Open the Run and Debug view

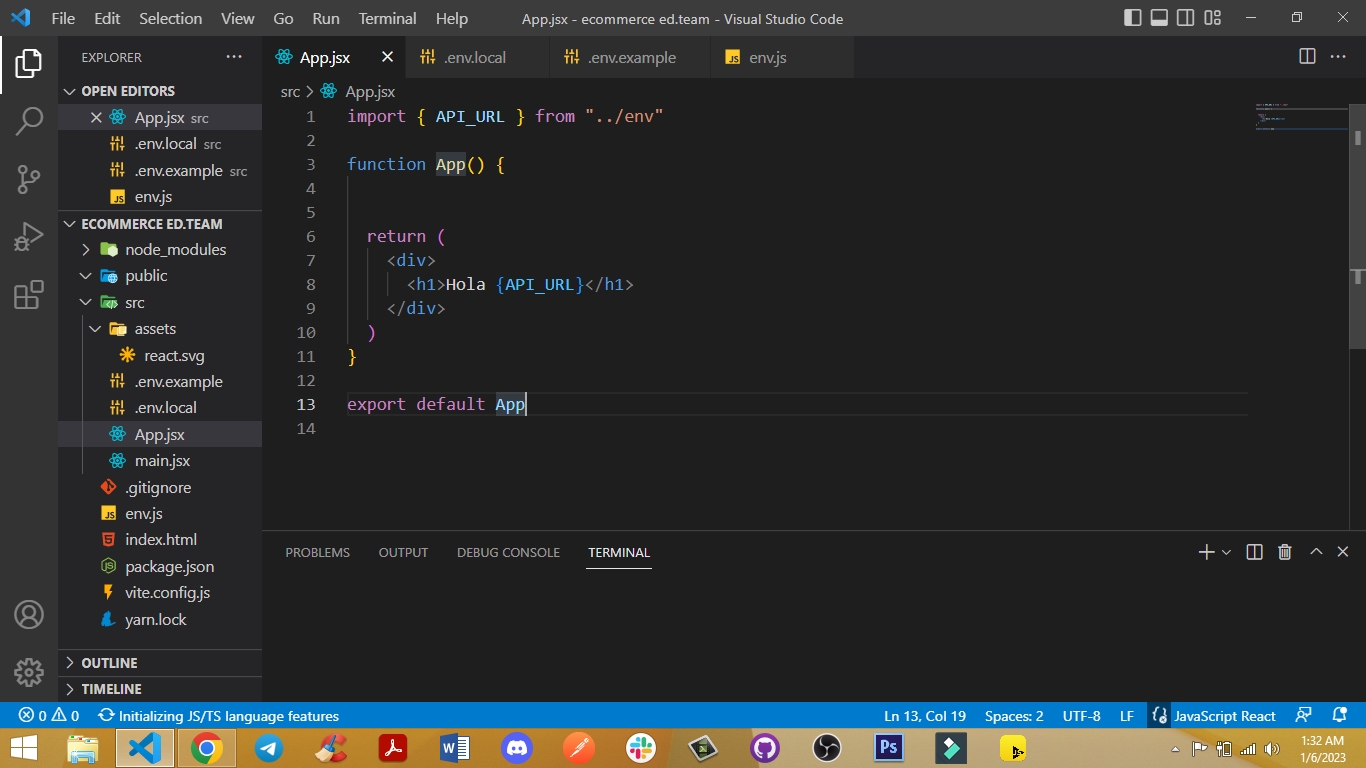29,237
